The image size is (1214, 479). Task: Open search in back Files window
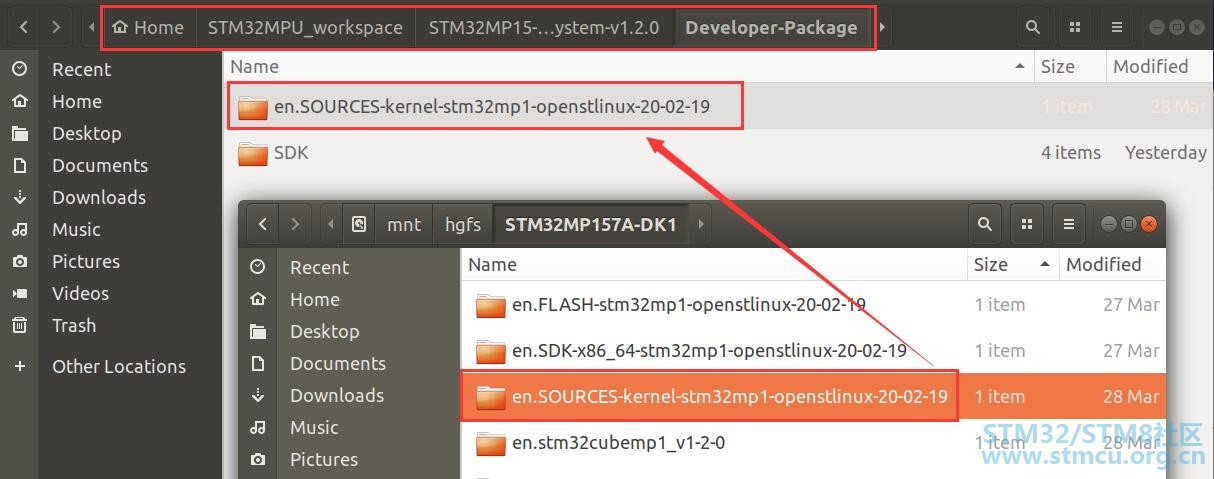tap(1032, 27)
